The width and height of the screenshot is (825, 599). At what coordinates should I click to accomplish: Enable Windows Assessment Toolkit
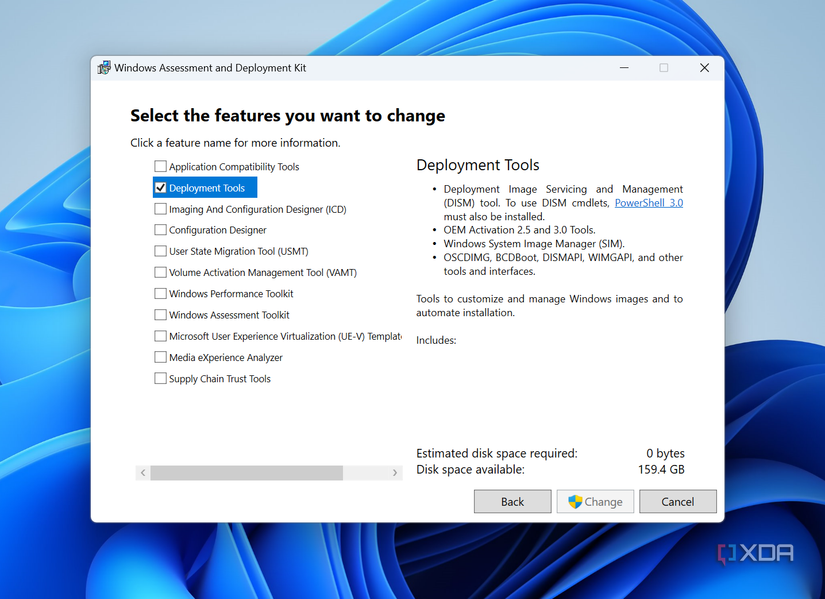[x=160, y=314]
